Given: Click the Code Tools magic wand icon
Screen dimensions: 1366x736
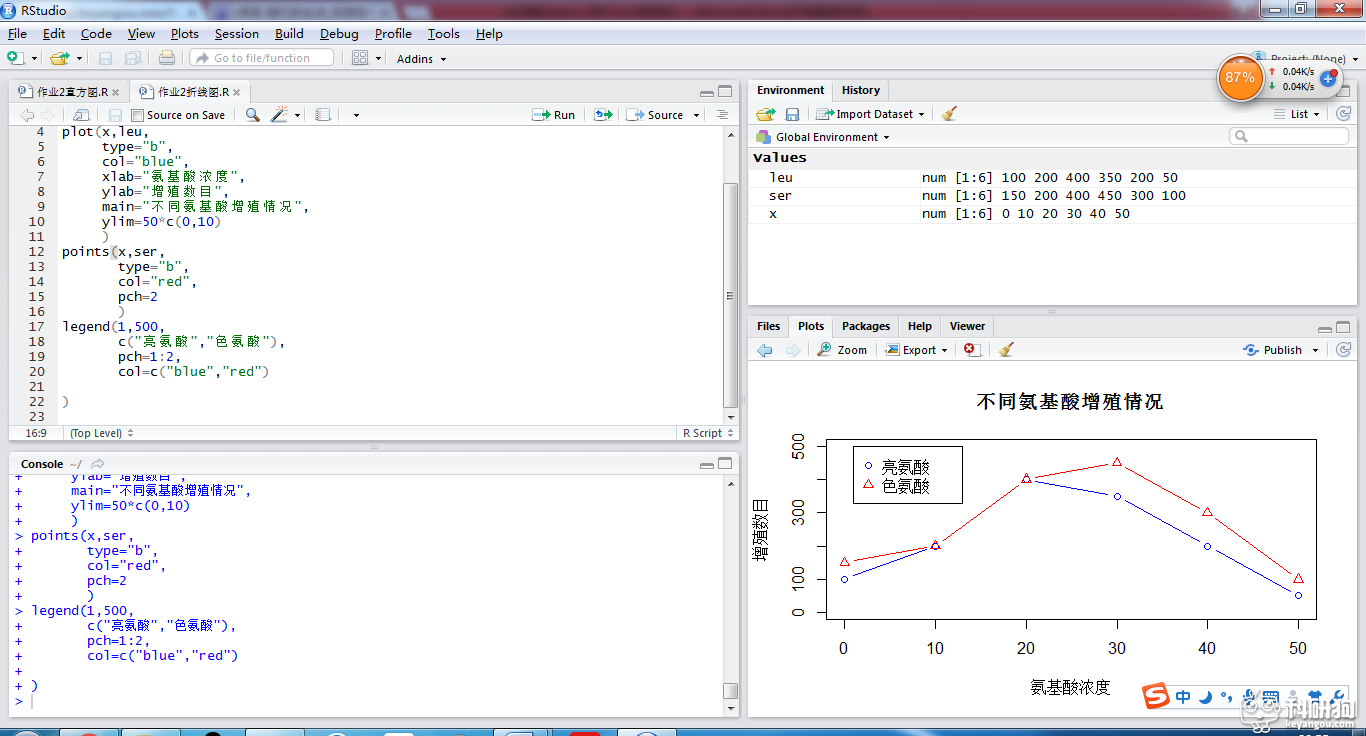Looking at the screenshot, I should click(279, 115).
